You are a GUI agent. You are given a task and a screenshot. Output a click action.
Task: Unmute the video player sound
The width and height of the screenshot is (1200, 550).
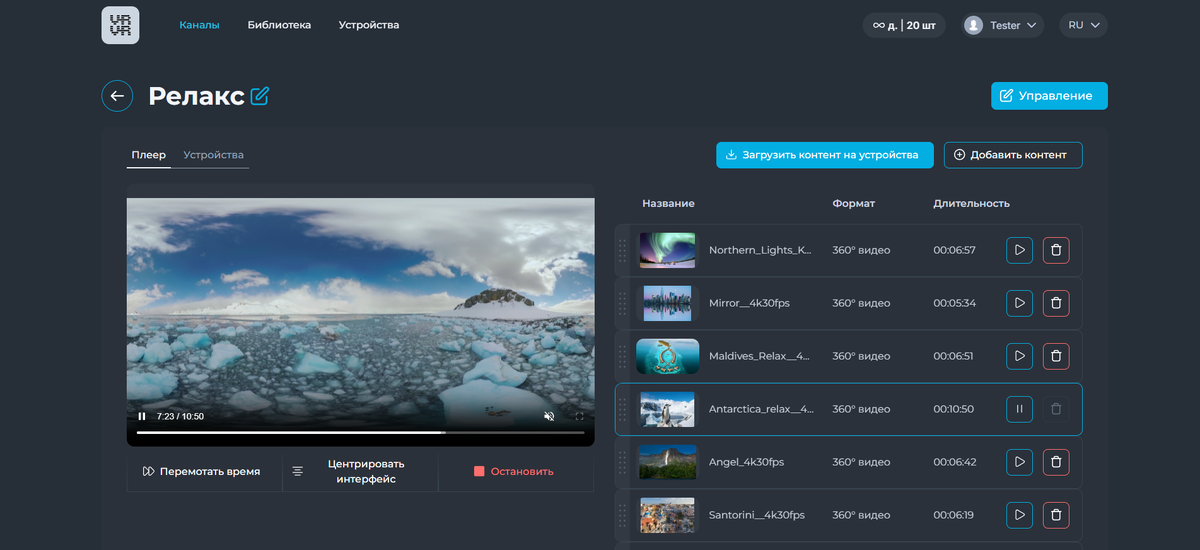549,416
